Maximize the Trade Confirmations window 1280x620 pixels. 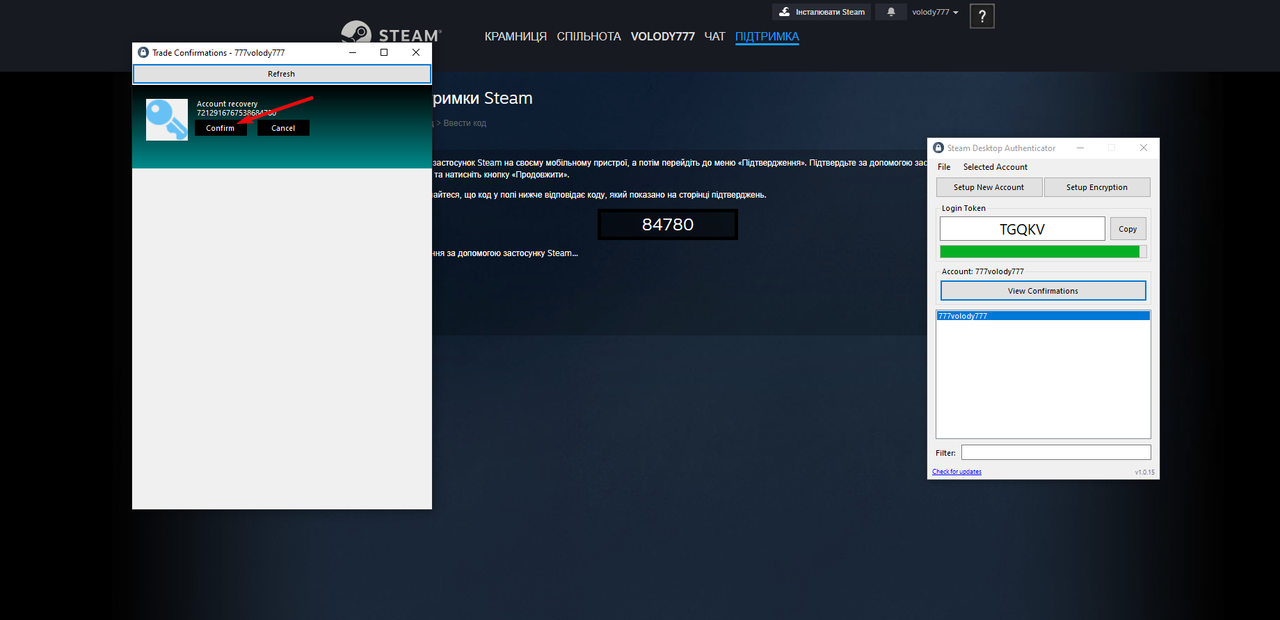[x=384, y=52]
